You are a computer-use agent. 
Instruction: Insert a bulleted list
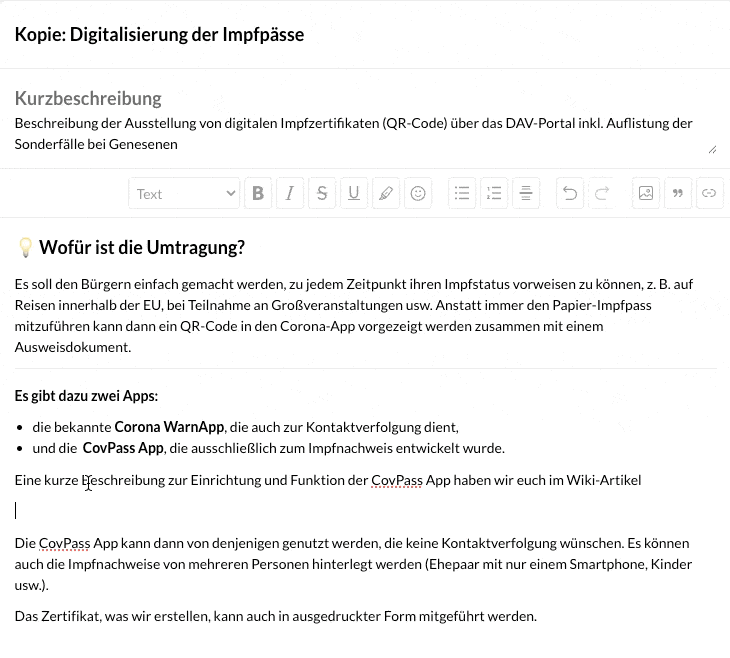click(462, 194)
